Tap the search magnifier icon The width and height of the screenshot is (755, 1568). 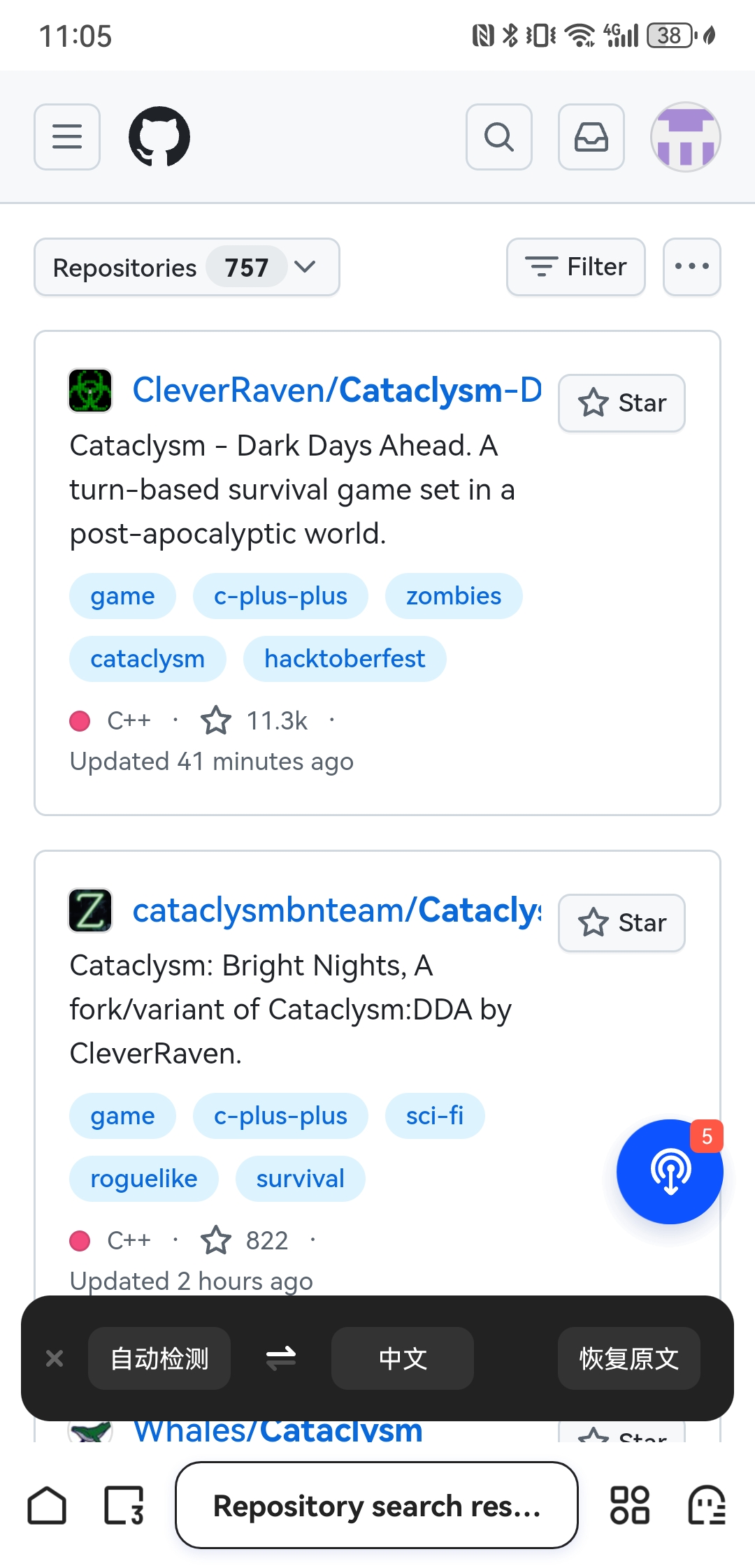point(499,137)
